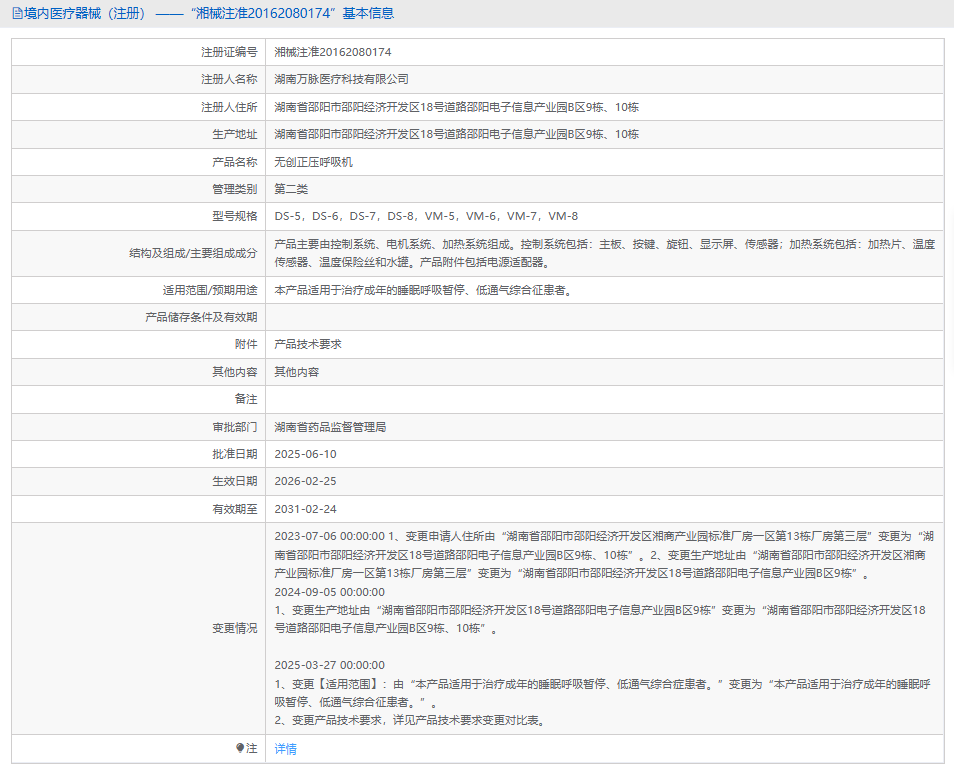Screen dimensions: 954x767
Task: Click approval department 湖南省药品监督管理局
Action: coord(330,427)
